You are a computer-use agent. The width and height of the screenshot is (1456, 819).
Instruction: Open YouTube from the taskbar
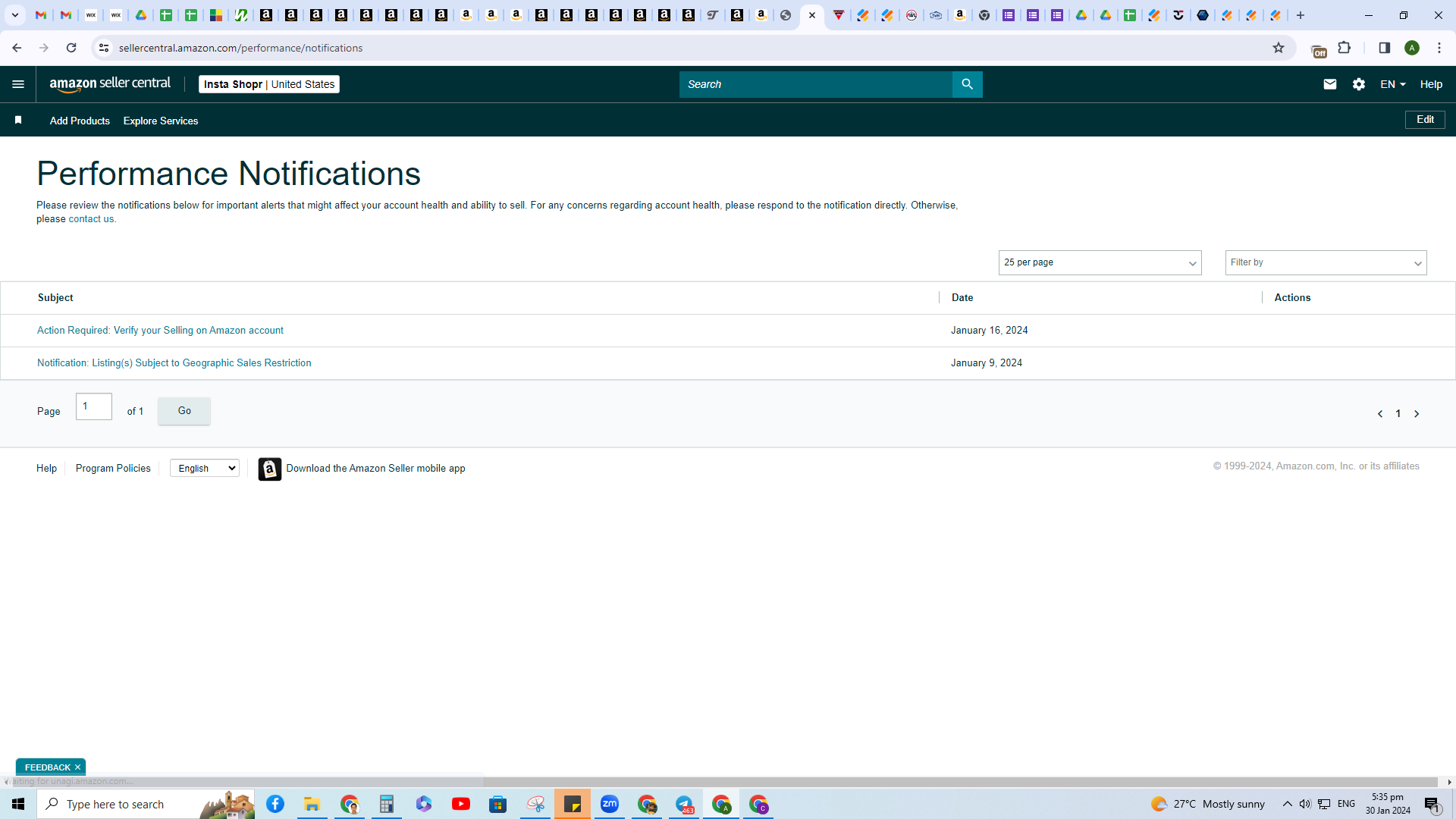[x=461, y=804]
